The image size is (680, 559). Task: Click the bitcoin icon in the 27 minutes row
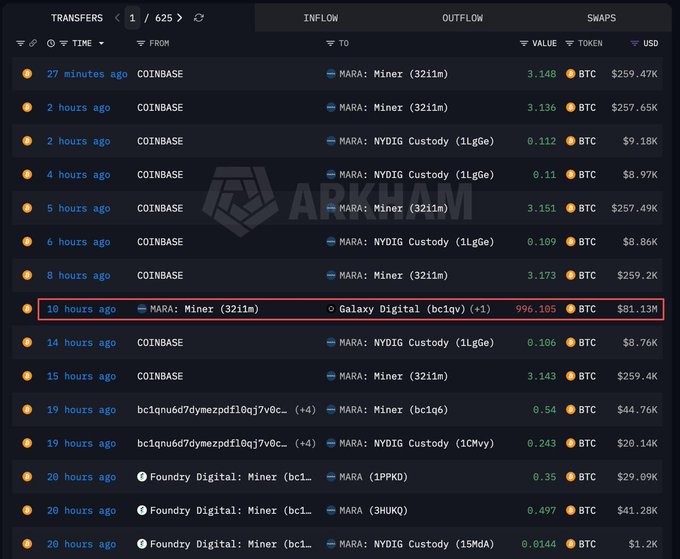coord(27,74)
